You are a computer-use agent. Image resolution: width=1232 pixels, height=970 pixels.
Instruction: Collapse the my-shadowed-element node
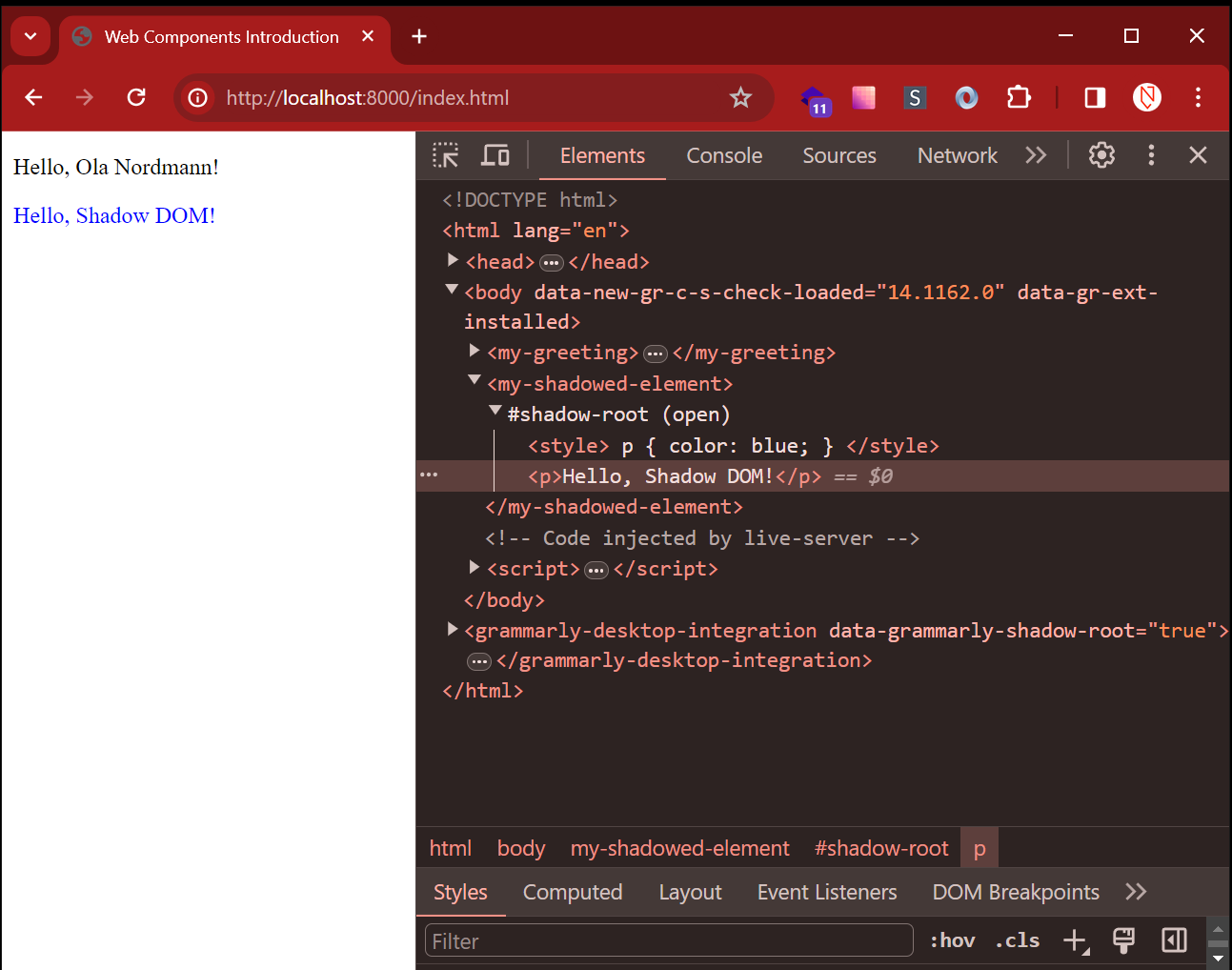pyautogui.click(x=475, y=380)
